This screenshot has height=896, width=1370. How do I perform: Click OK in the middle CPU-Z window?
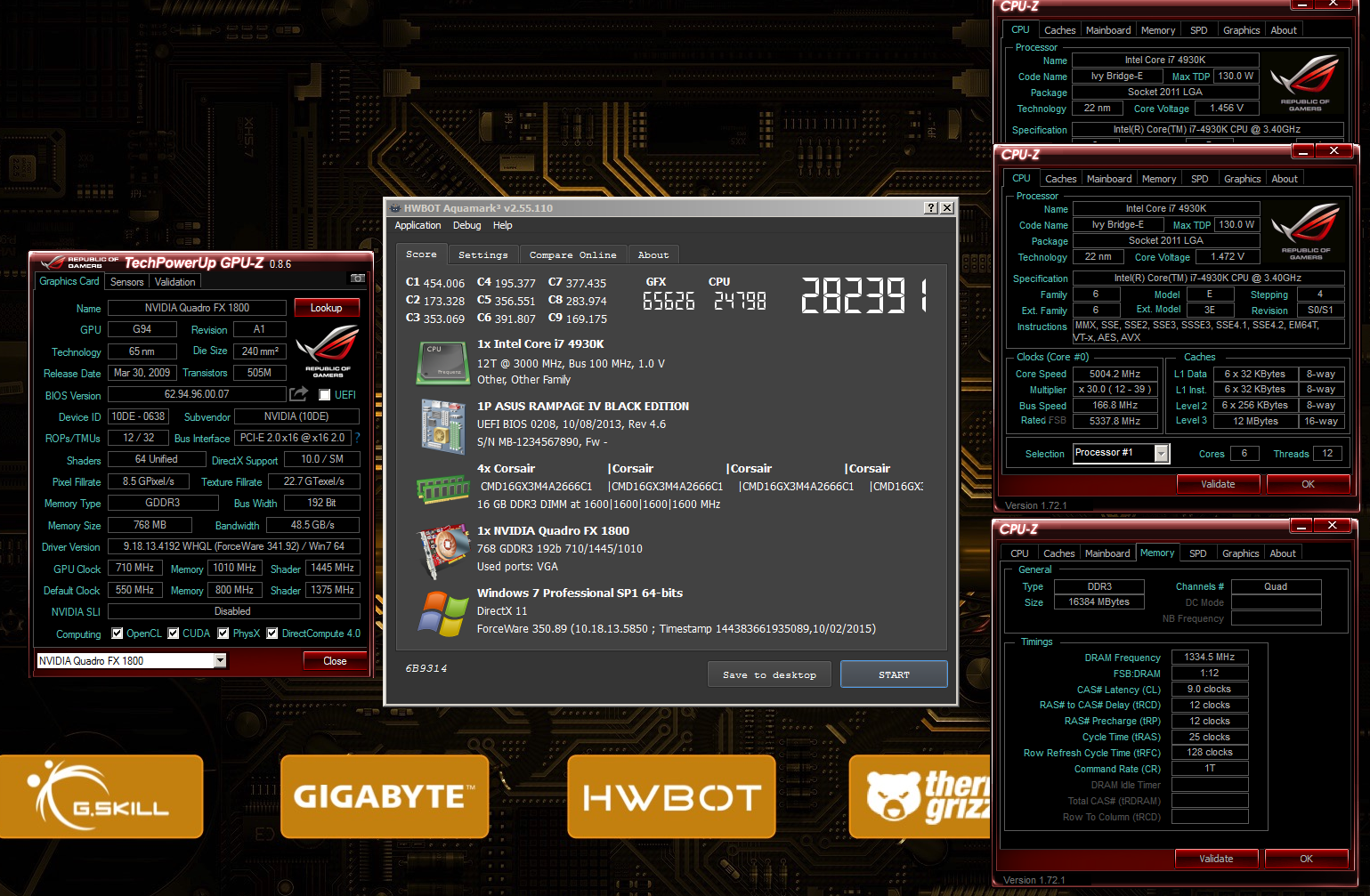1308,484
